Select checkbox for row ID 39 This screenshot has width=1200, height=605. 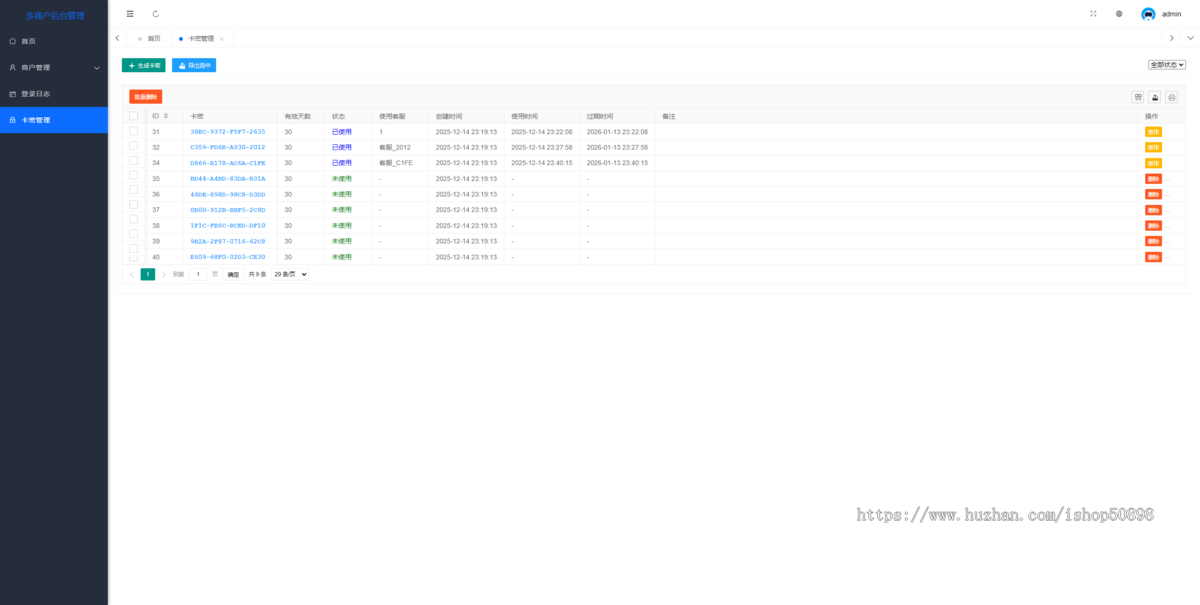coord(134,233)
